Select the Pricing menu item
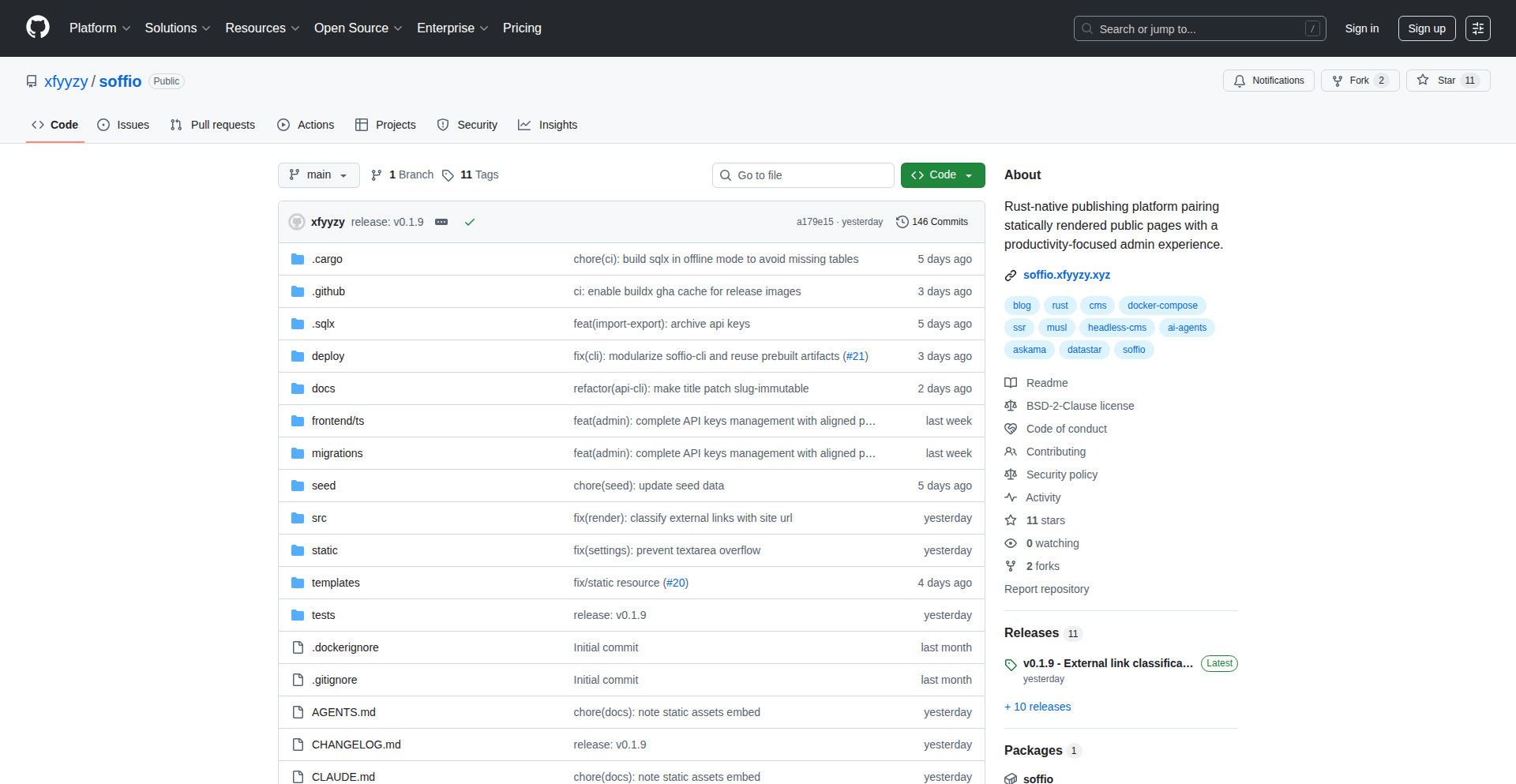Viewport: 1516px width, 784px height. click(x=522, y=28)
